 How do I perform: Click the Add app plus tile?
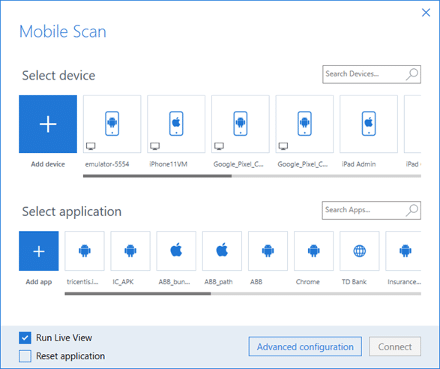[39, 251]
